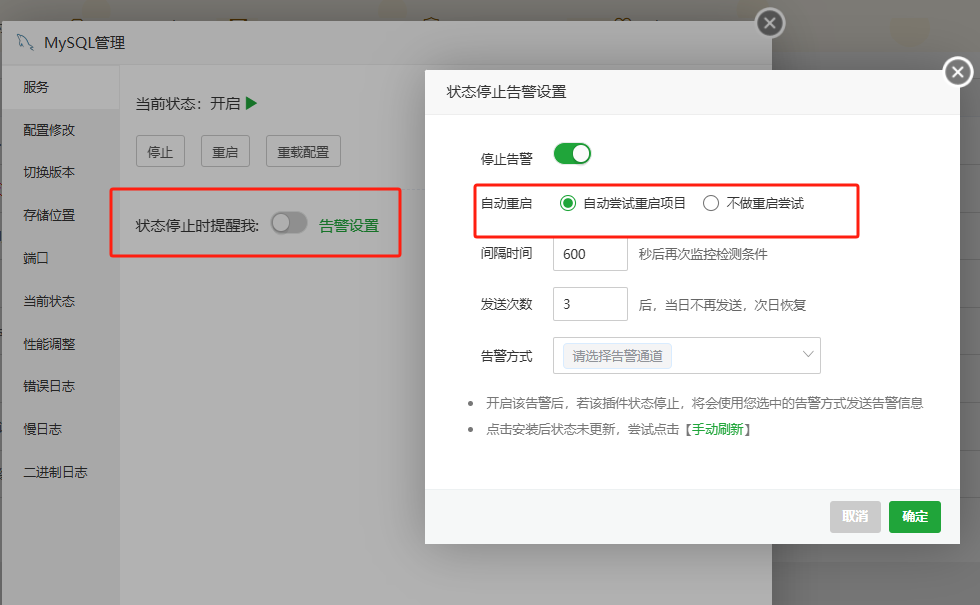Focus the 间隔时间 input field
Screen dimensions: 980x605
pyautogui.click(x=590, y=254)
